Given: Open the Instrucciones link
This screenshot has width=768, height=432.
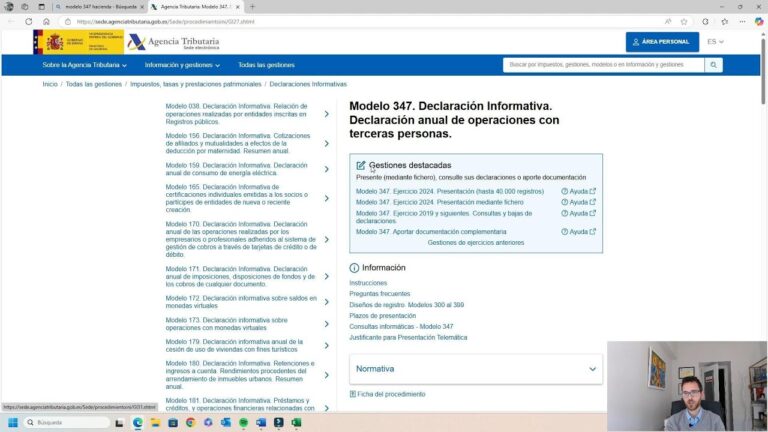Looking at the screenshot, I should (368, 283).
